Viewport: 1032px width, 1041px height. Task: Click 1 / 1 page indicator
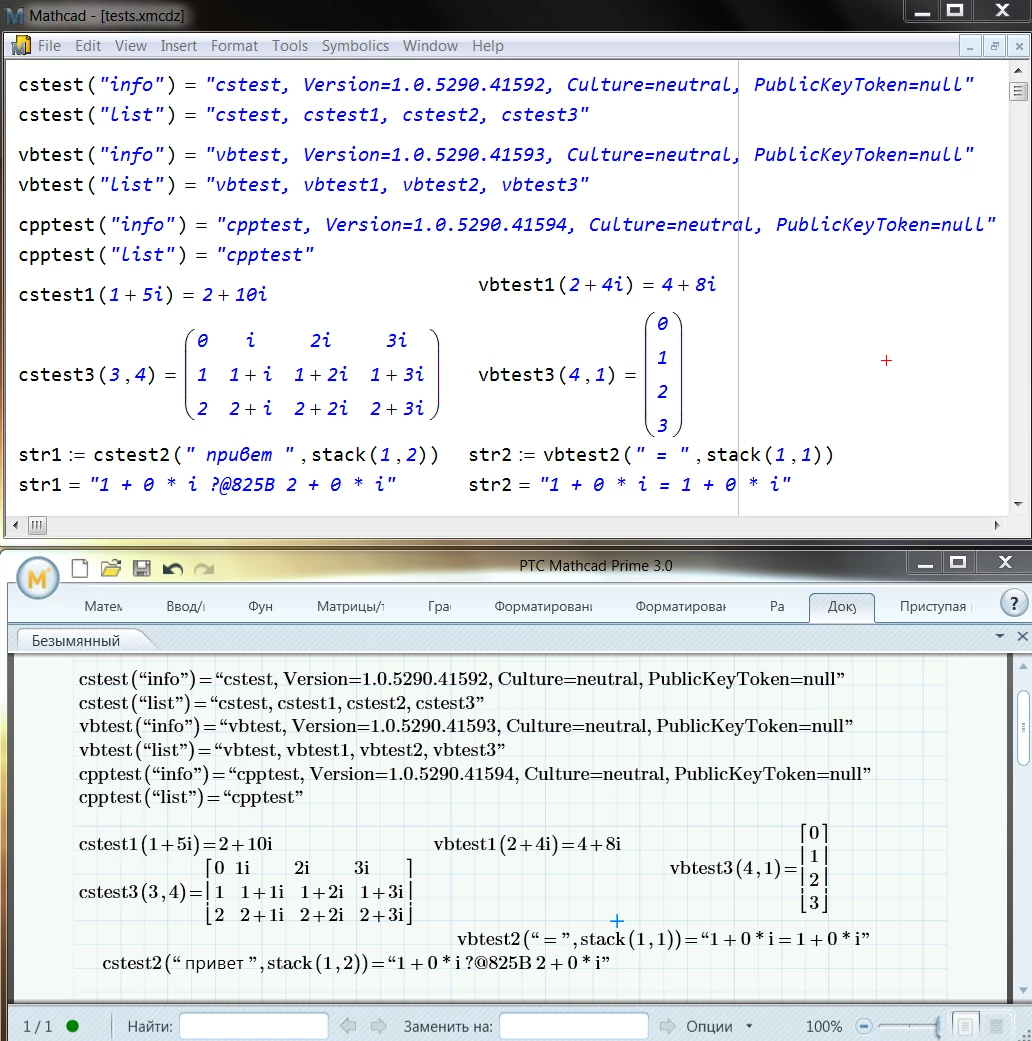pyautogui.click(x=37, y=1026)
